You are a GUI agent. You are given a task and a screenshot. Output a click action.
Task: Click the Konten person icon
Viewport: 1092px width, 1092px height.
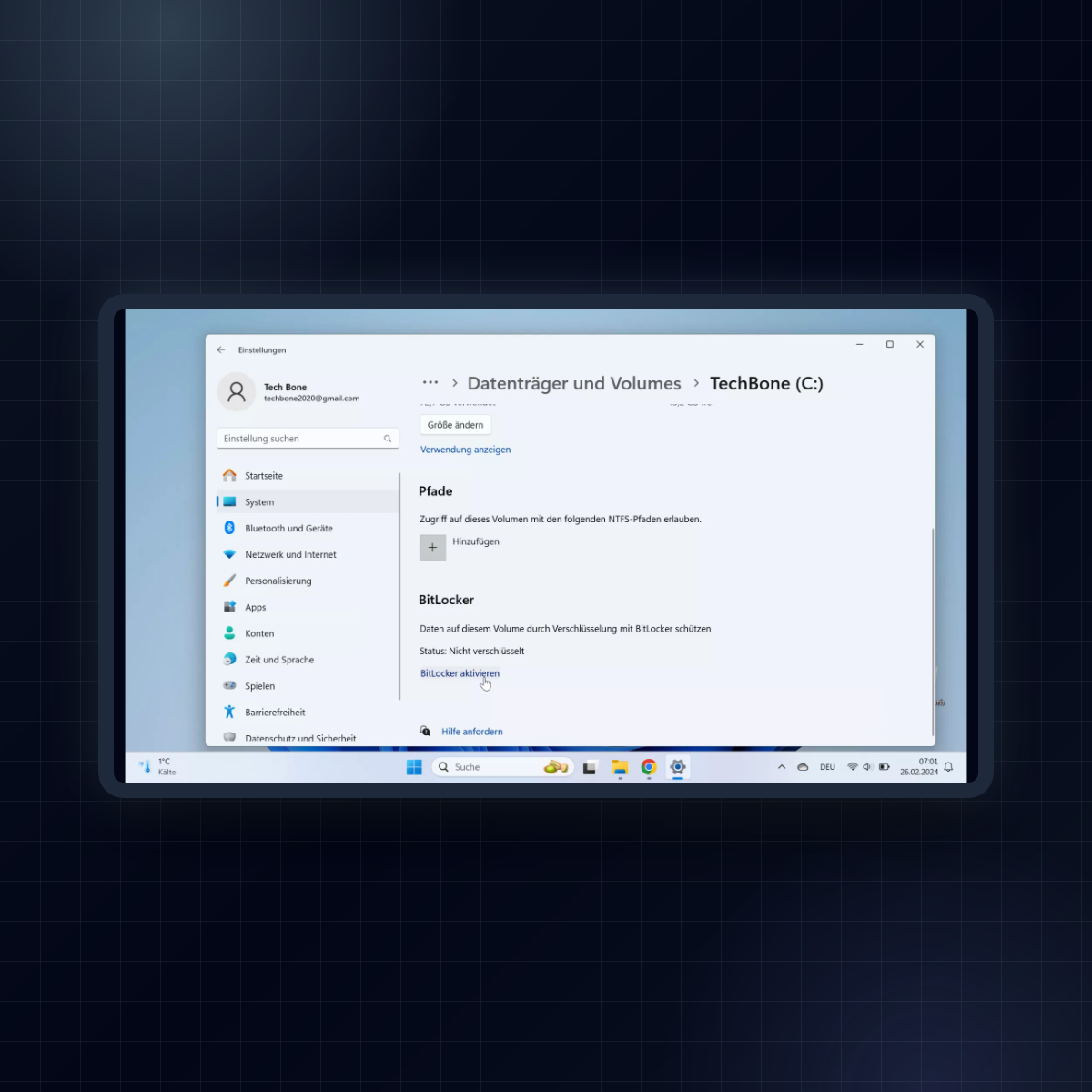(x=229, y=634)
